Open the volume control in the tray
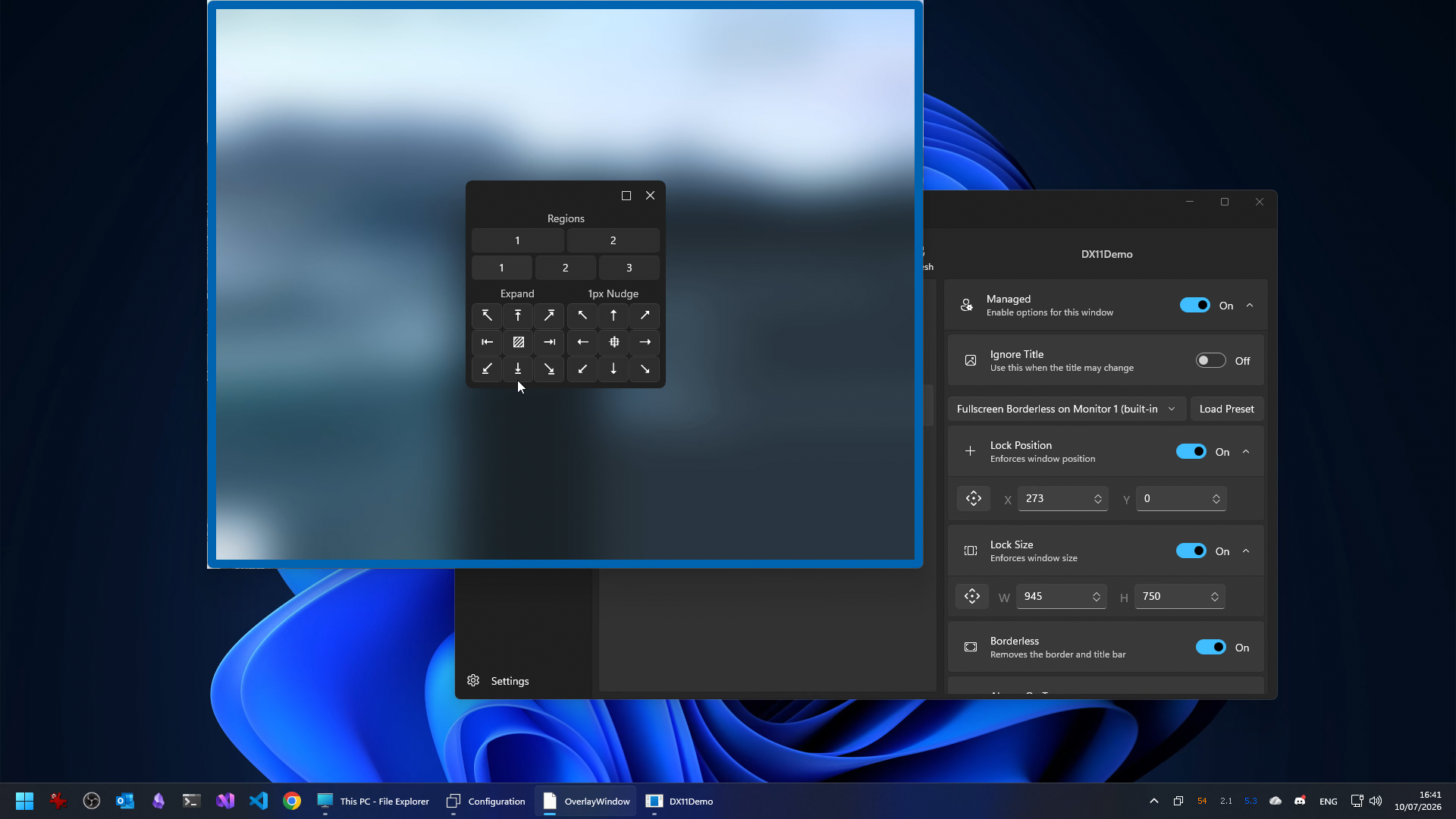Image resolution: width=1456 pixels, height=819 pixels. click(x=1376, y=801)
